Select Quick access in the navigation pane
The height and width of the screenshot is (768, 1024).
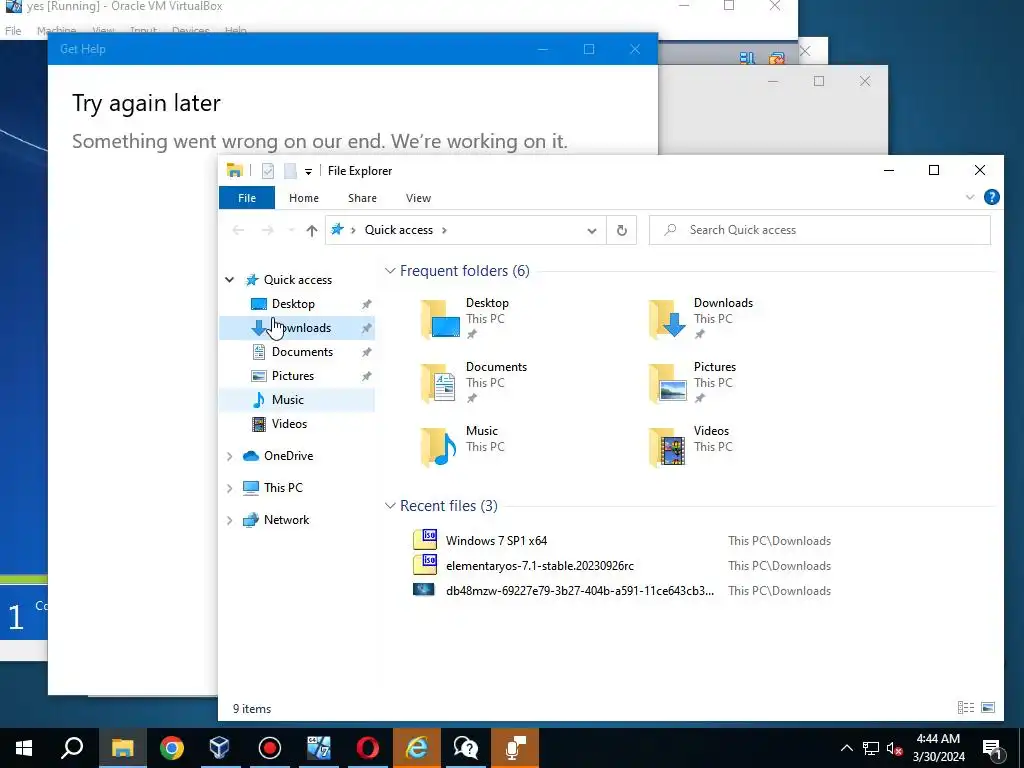click(x=297, y=280)
